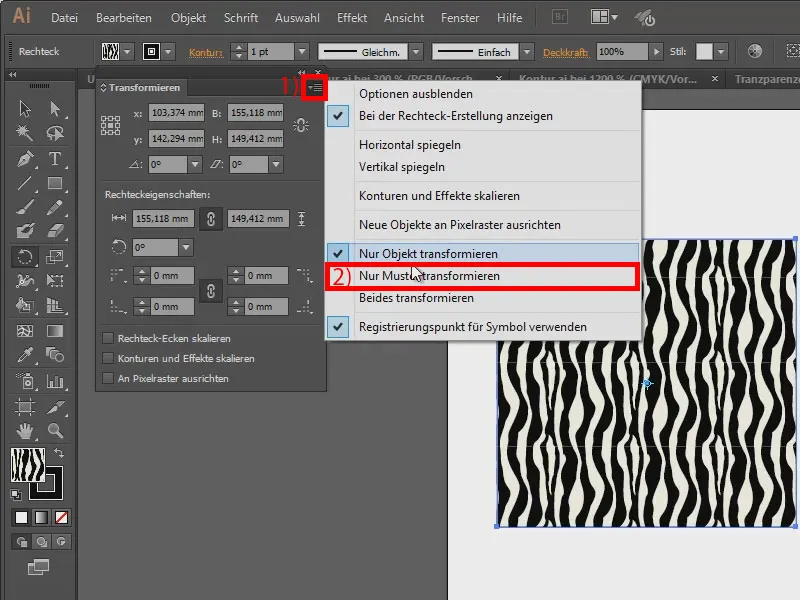Choose the Column Graph tool
Viewport: 800px width, 600px height.
point(55,381)
